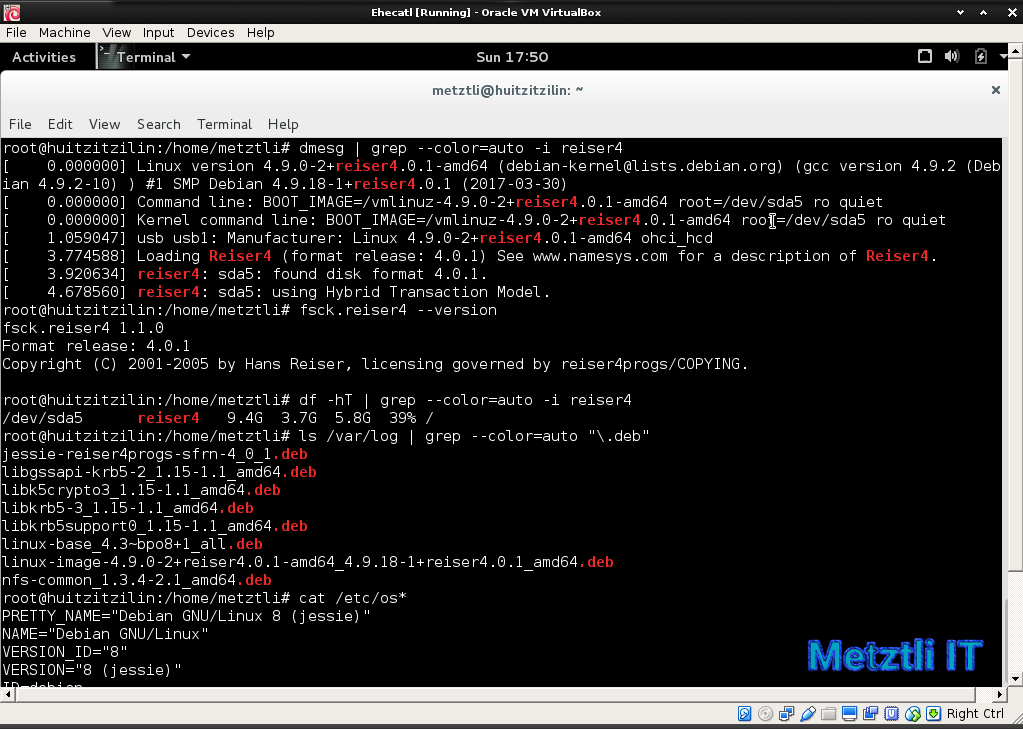The height and width of the screenshot is (729, 1023).
Task: Open the terminal's Search menu
Action: tap(159, 124)
